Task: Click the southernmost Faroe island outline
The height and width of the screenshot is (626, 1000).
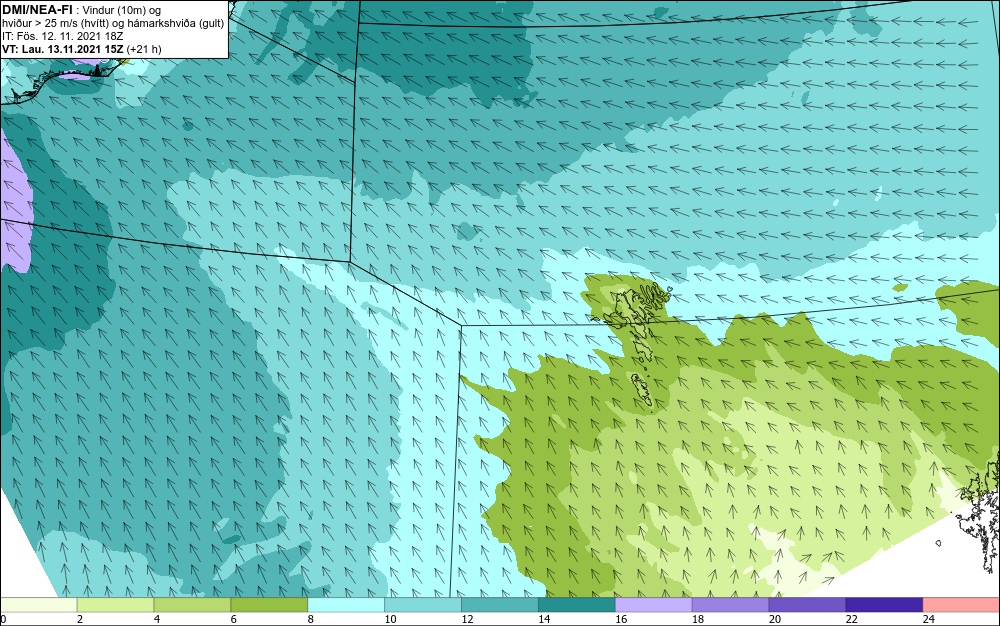Action: [x=642, y=391]
